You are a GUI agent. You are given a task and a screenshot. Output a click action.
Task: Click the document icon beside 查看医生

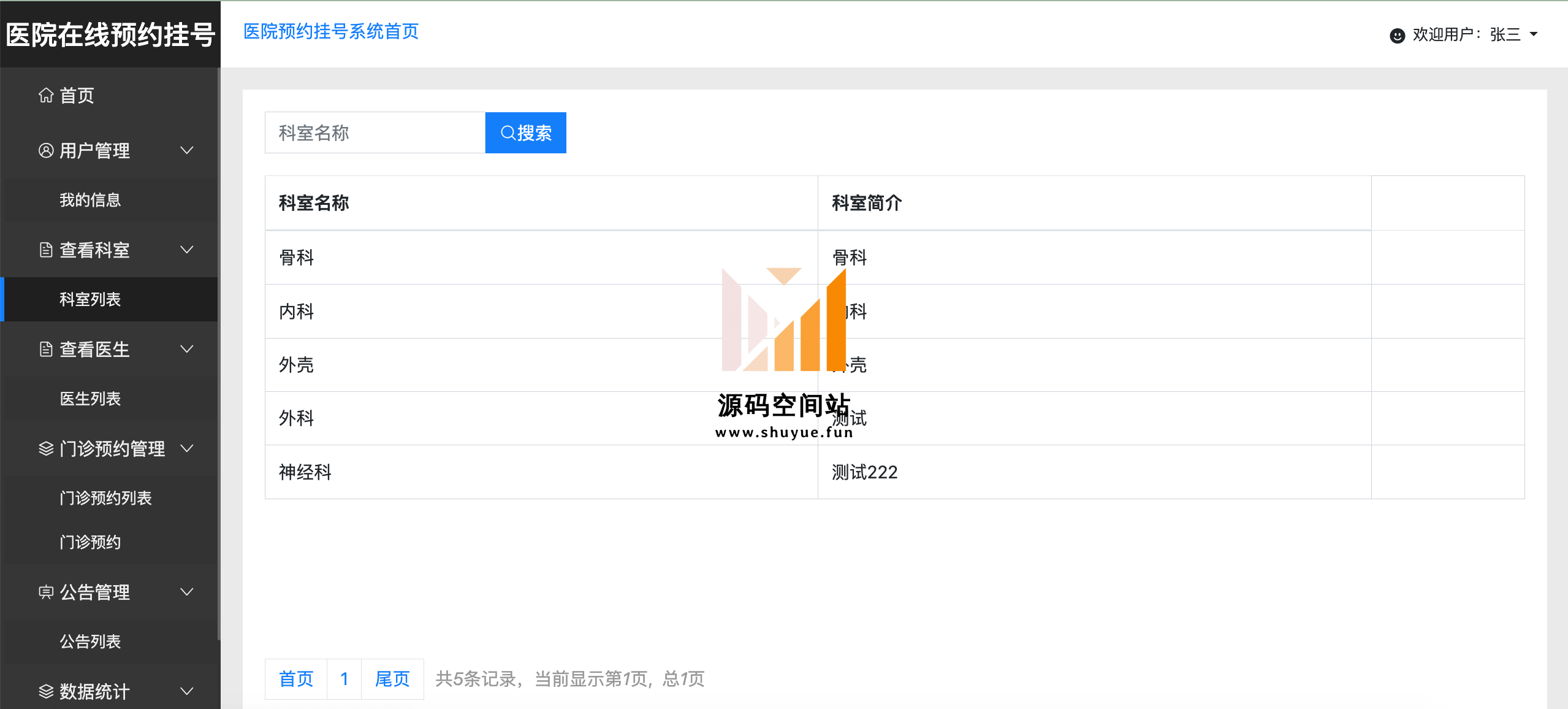pos(46,349)
